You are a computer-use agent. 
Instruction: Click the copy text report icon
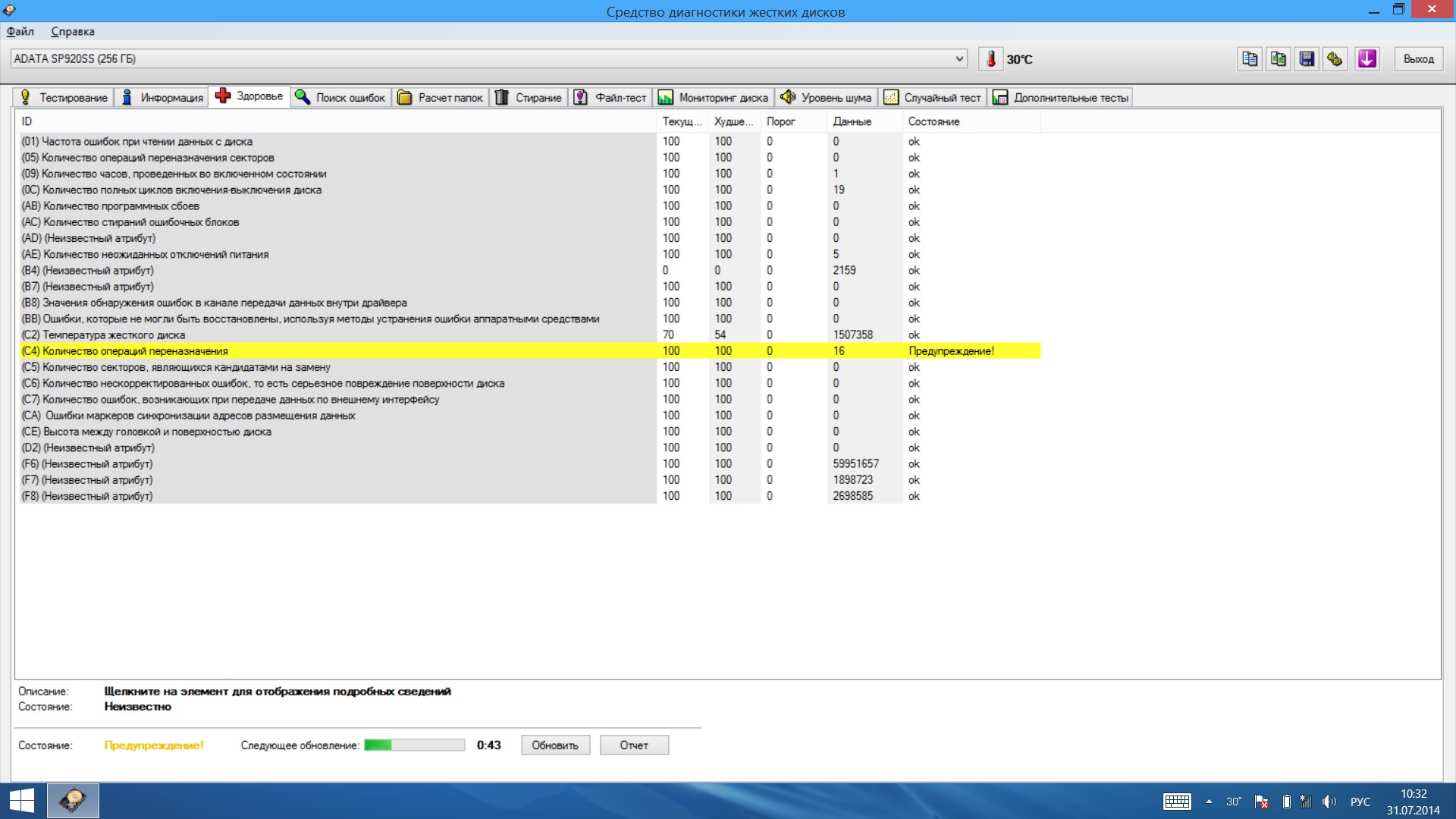[x=1250, y=59]
